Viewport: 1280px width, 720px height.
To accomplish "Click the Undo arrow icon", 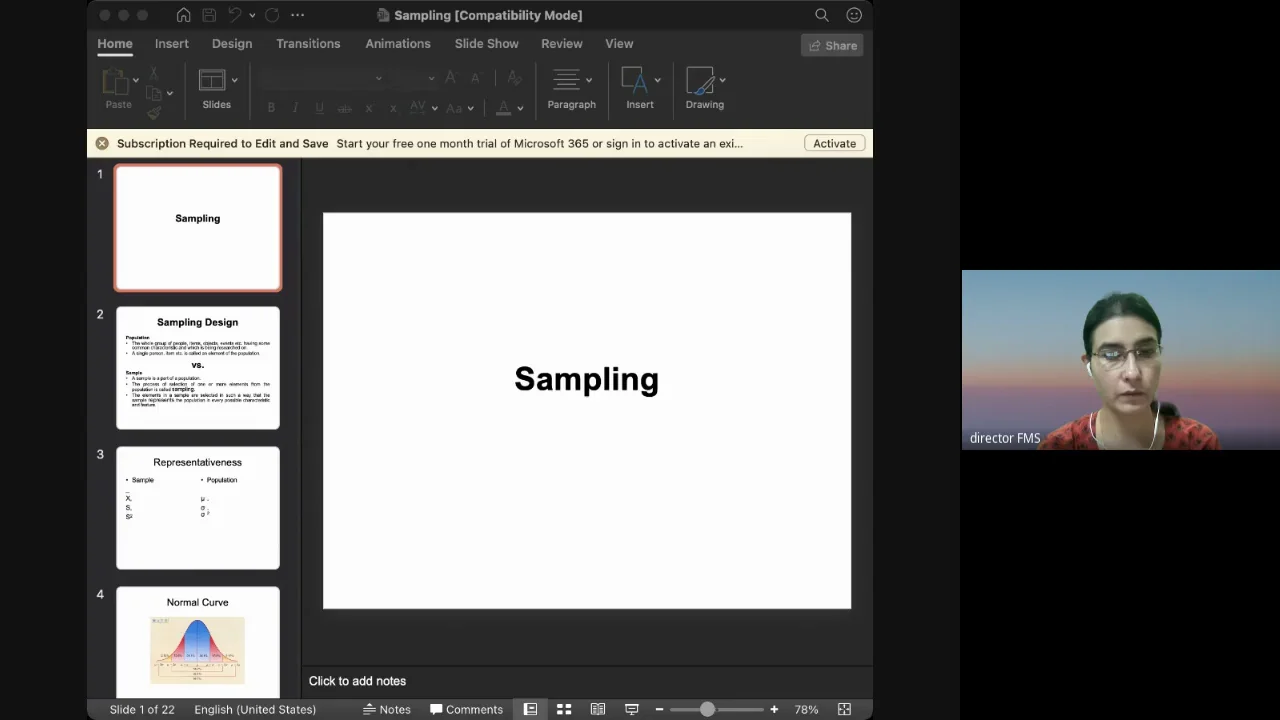I will coord(234,15).
